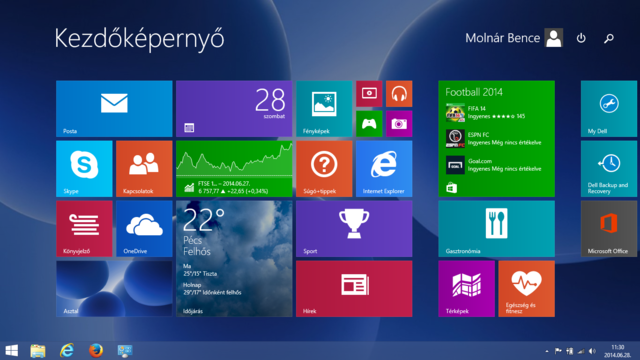Launch the My Dell tile
Image resolution: width=640 pixels, height=360 pixels.
point(609,109)
